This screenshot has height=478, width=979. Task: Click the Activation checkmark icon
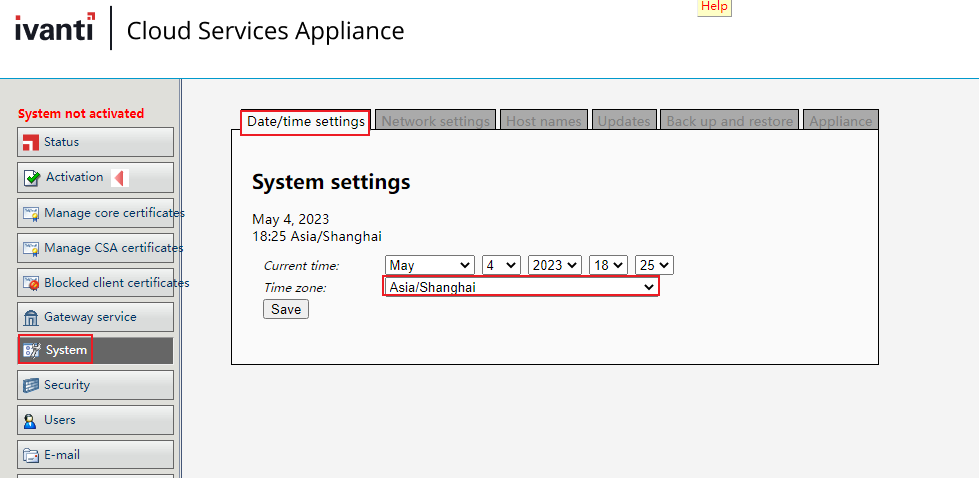[x=32, y=178]
